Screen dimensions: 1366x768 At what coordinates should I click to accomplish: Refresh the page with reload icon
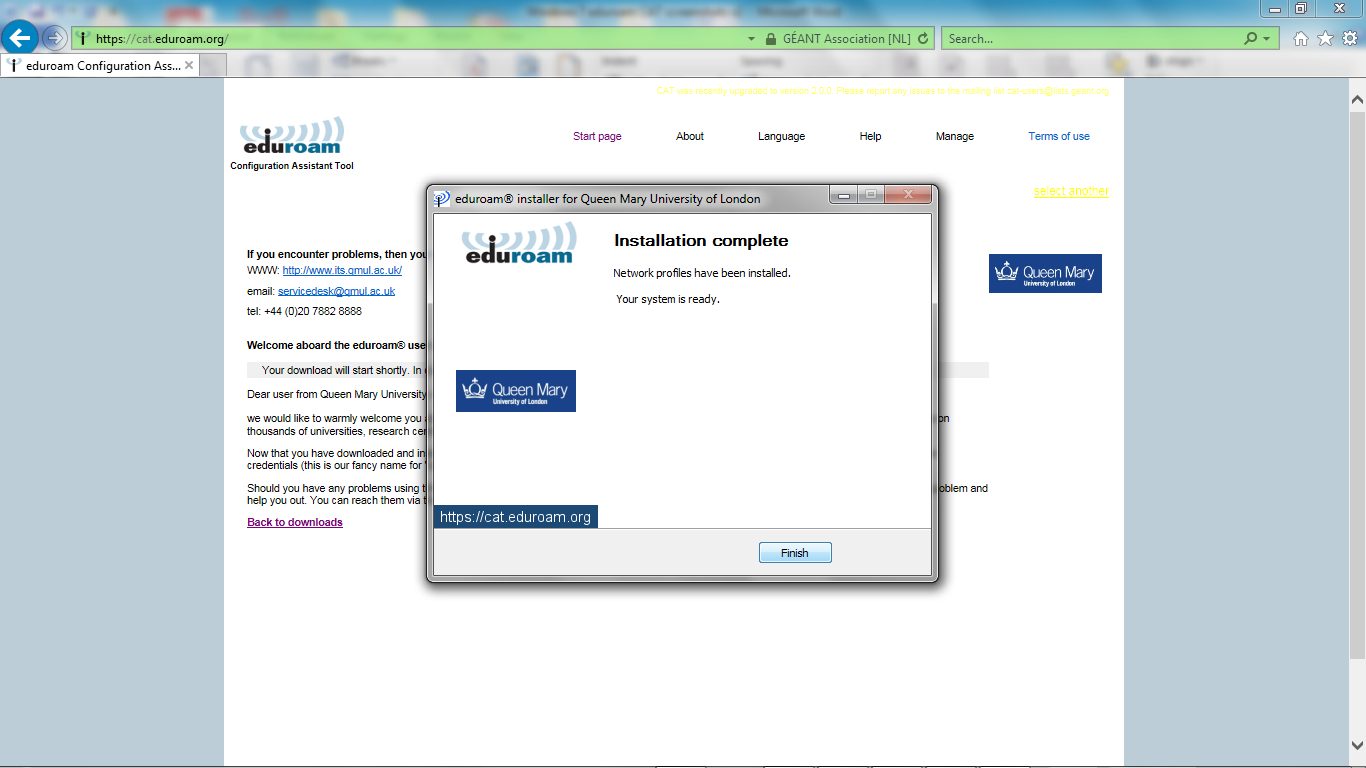[x=923, y=39]
